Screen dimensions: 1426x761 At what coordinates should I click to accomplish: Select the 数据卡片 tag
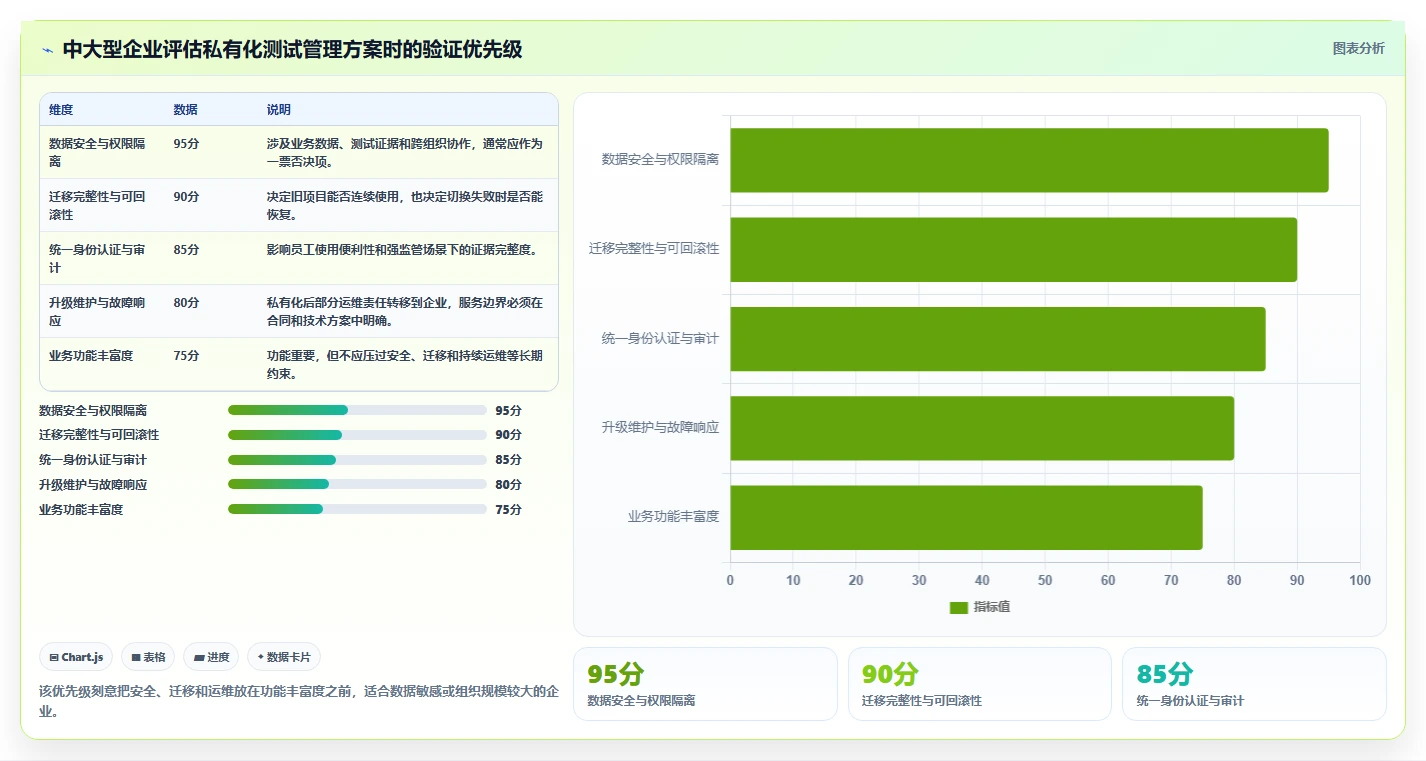click(x=284, y=657)
